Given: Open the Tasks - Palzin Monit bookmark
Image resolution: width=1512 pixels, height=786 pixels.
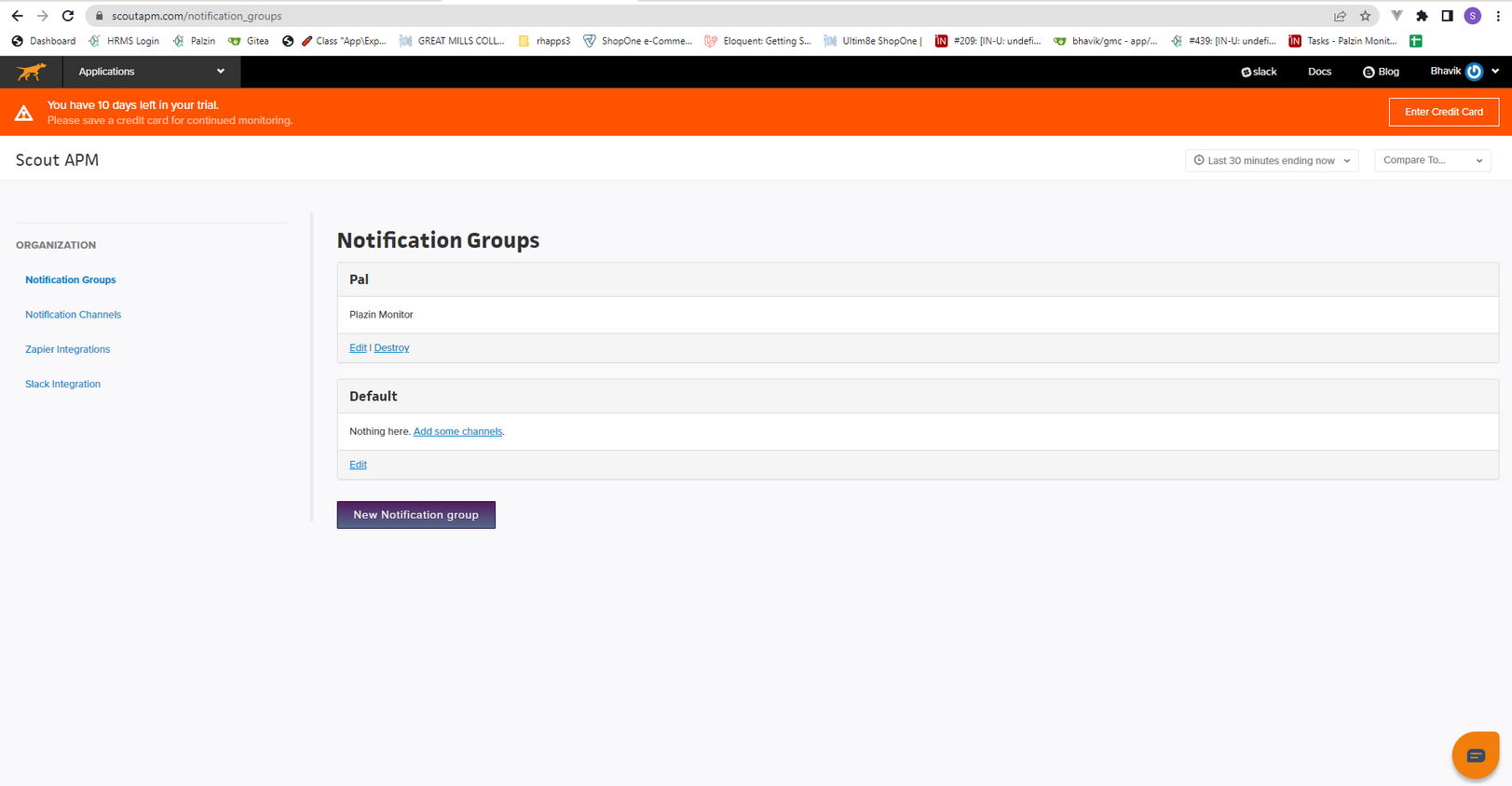Looking at the screenshot, I should tap(1342, 41).
